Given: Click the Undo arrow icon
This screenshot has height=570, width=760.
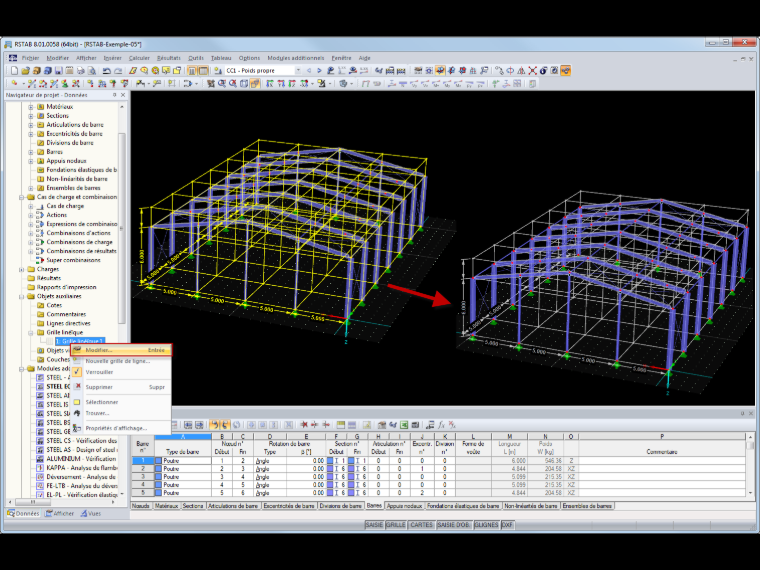Looking at the screenshot, I should 107,71.
